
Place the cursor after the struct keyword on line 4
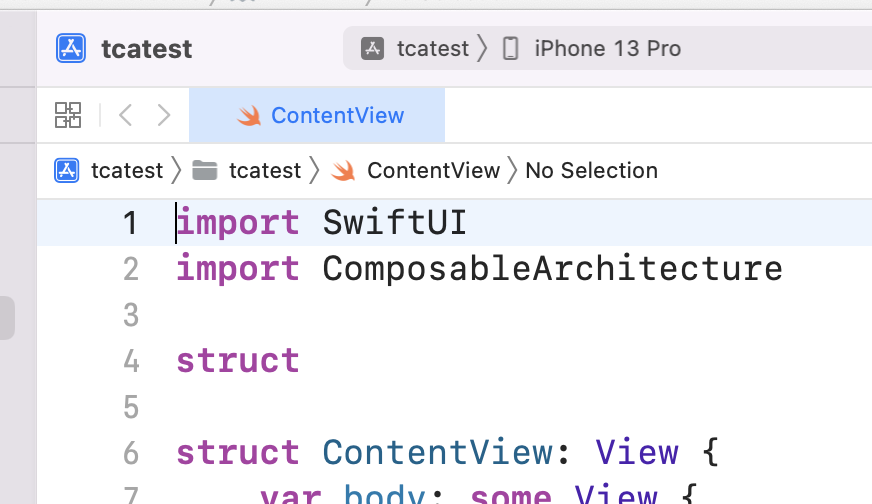coord(301,360)
